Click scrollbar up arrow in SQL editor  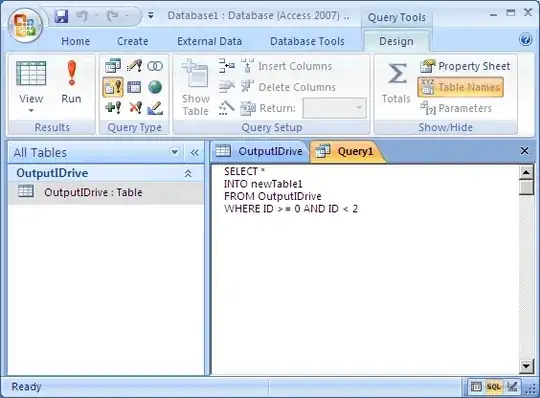click(526, 172)
